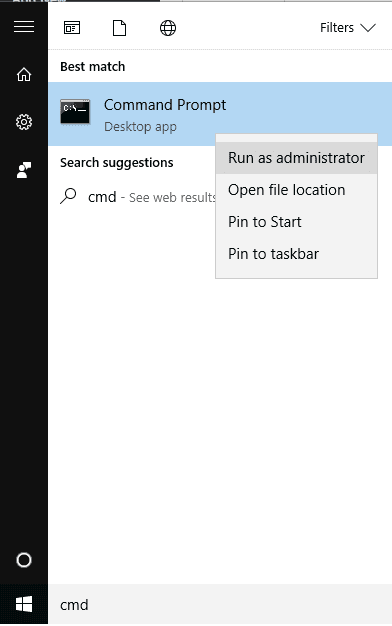Open the Settings gear in sidebar
The image size is (392, 626).
(x=24, y=122)
